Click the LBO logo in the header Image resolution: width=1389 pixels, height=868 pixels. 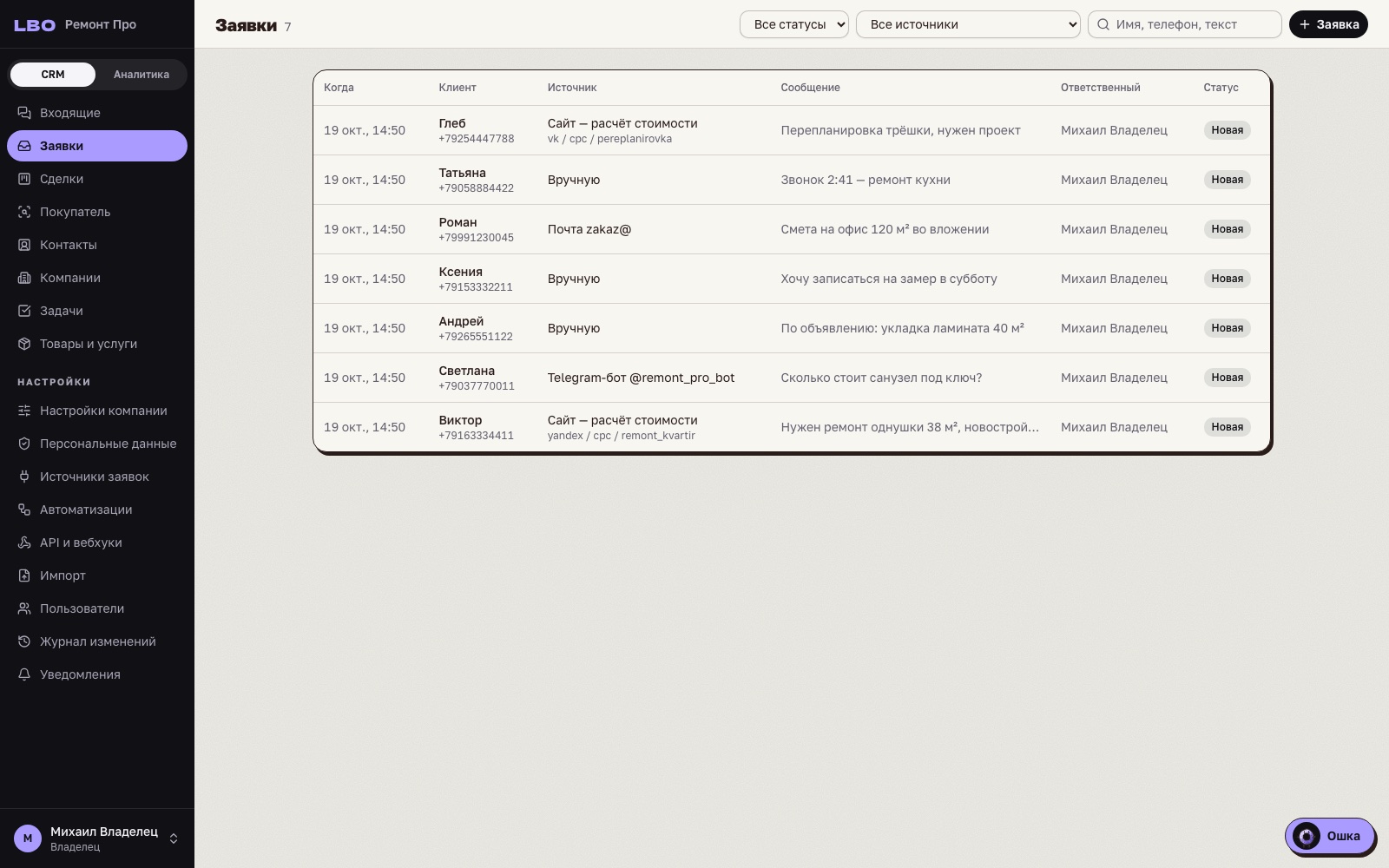tap(35, 25)
